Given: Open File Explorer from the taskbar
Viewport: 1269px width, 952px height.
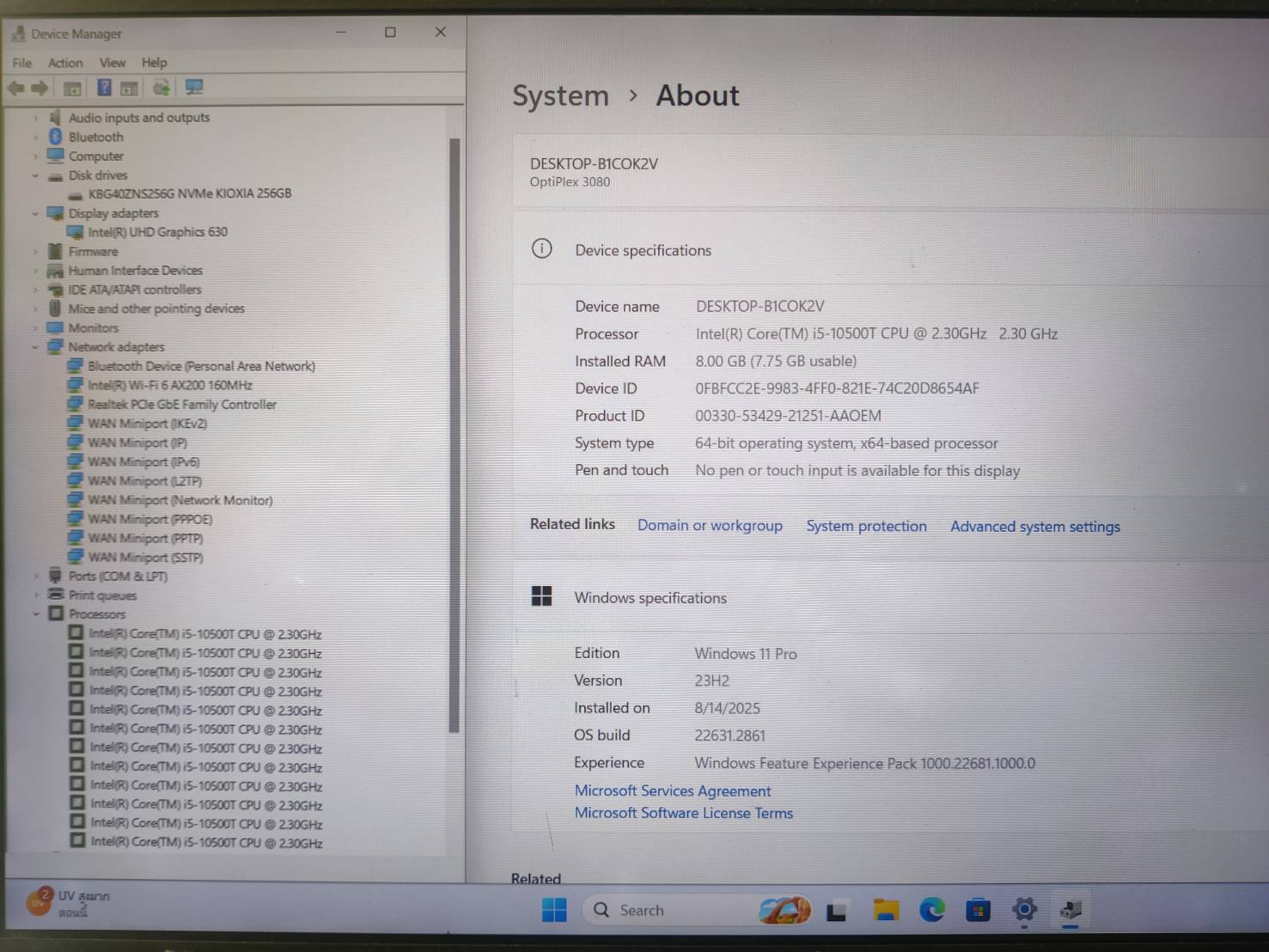Looking at the screenshot, I should click(x=885, y=910).
